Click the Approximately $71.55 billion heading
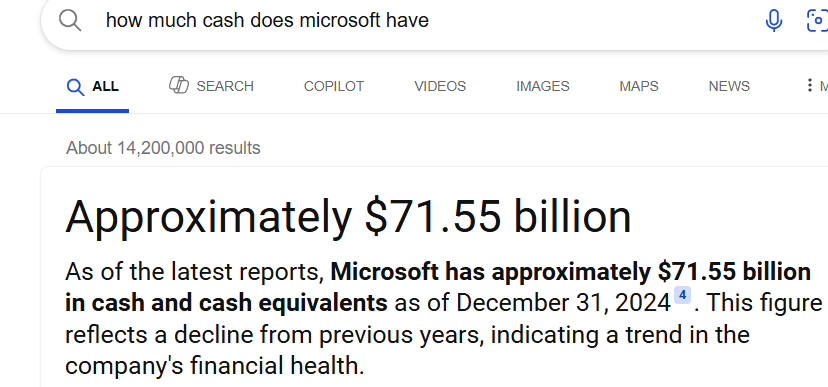Image resolution: width=828 pixels, height=387 pixels. tap(348, 216)
